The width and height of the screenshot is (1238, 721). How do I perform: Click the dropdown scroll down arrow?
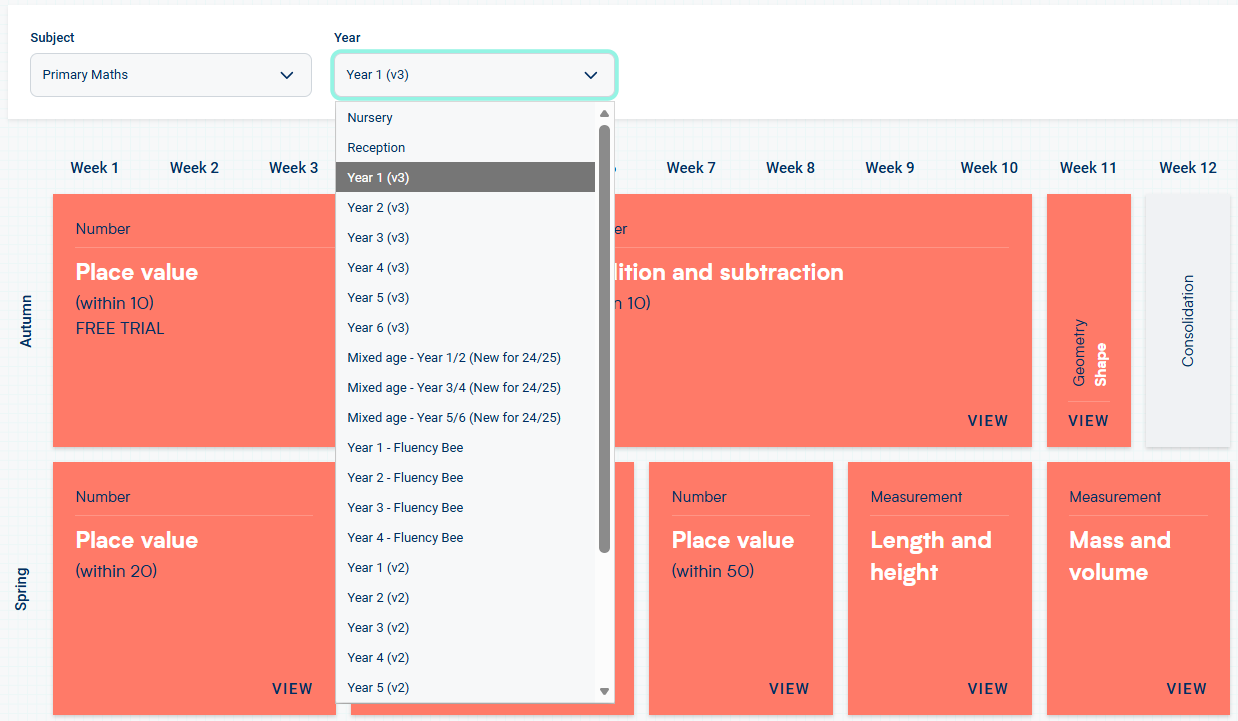tap(604, 691)
